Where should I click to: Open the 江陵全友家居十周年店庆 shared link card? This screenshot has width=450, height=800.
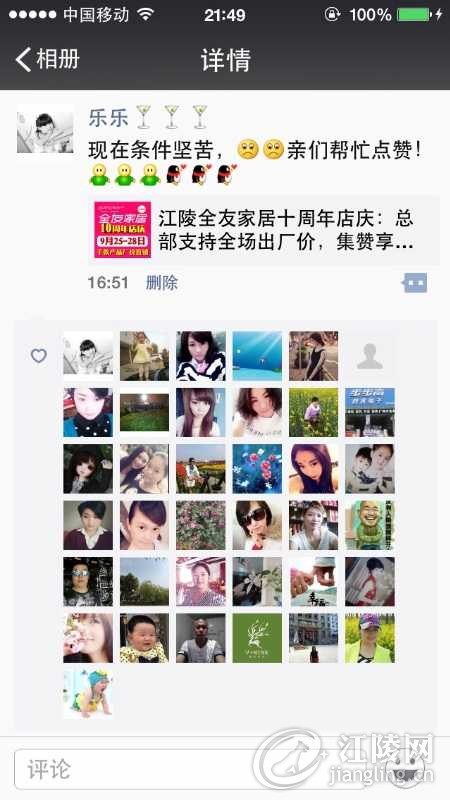[x=263, y=230]
